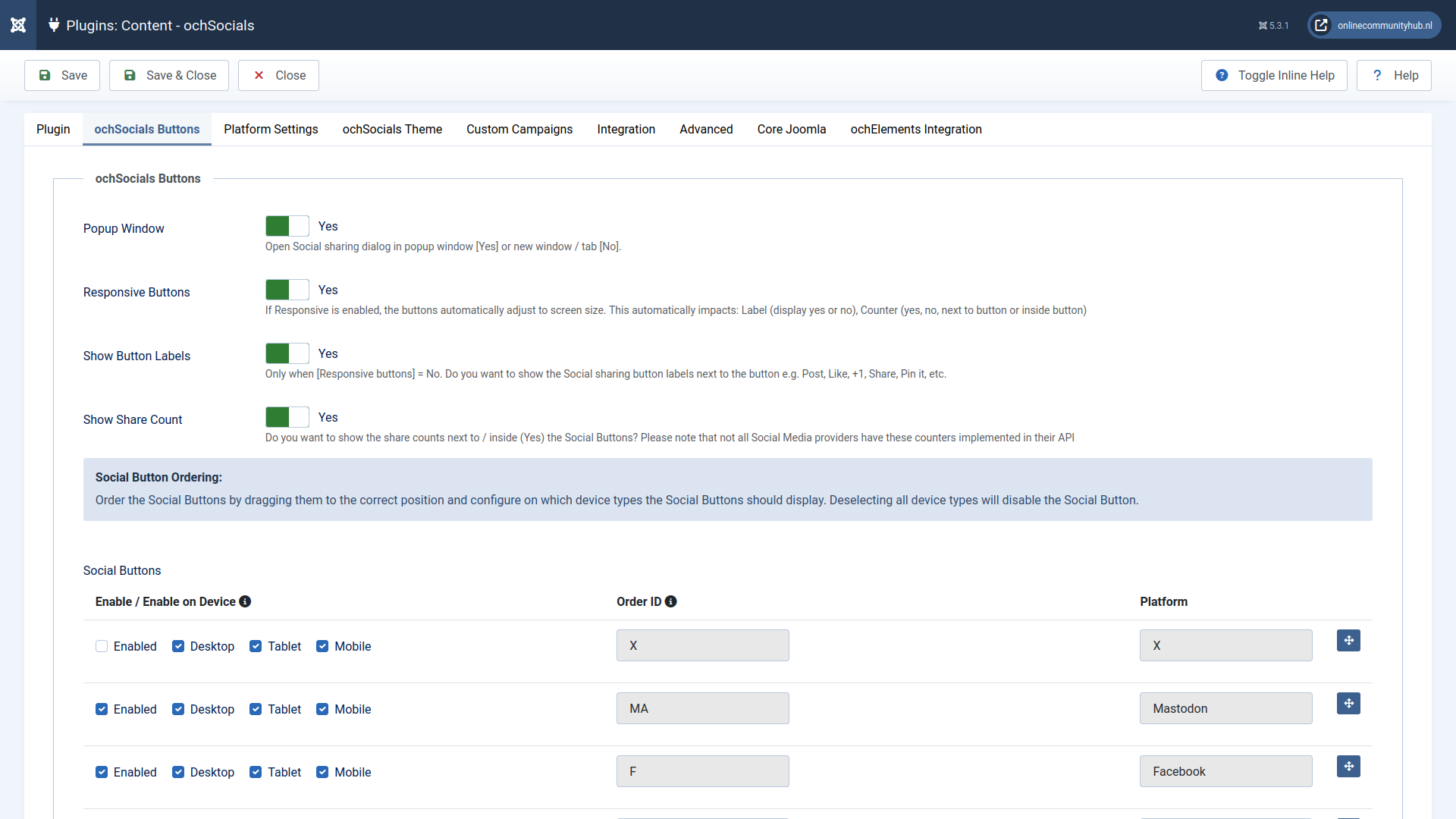Uncheck Desktop checkbox in Mastodon row
Screen dimensions: 1456x819
[178, 709]
